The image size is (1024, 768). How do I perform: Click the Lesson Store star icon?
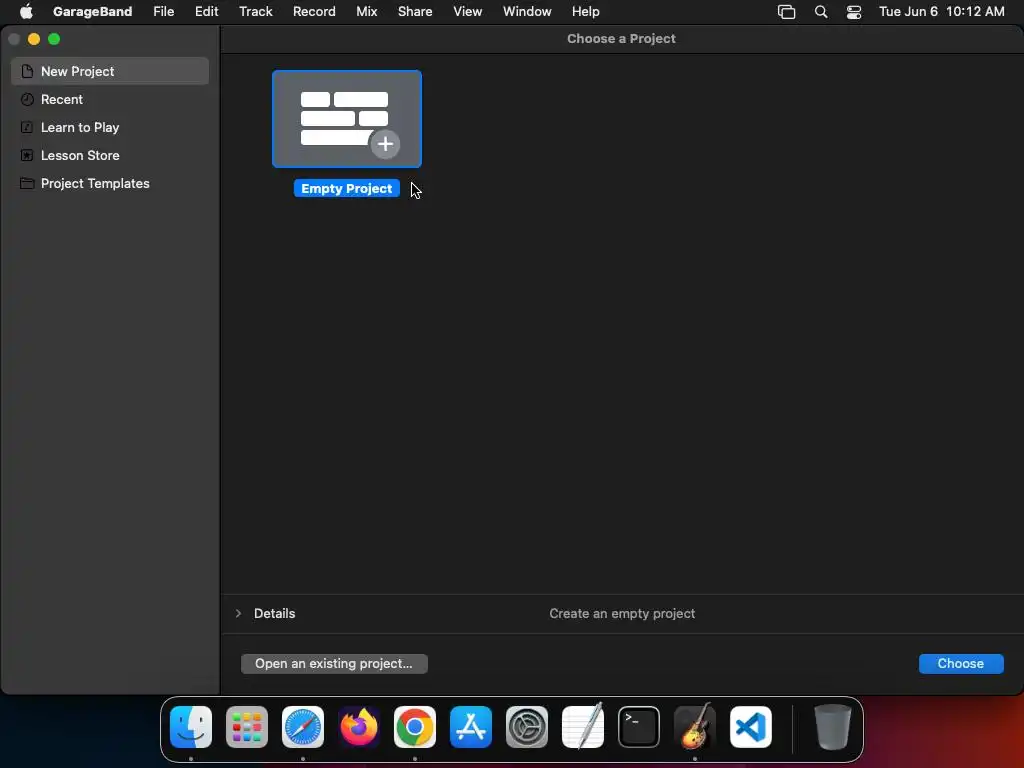tap(27, 155)
